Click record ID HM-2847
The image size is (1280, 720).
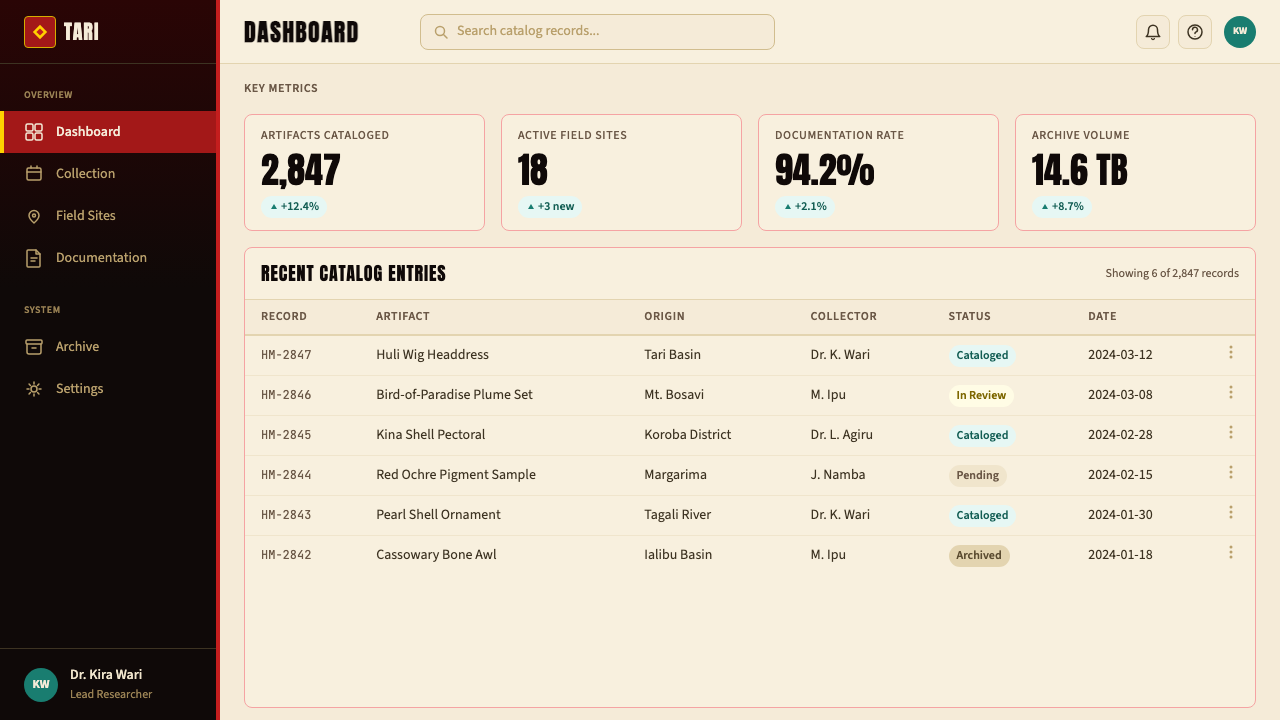[286, 355]
